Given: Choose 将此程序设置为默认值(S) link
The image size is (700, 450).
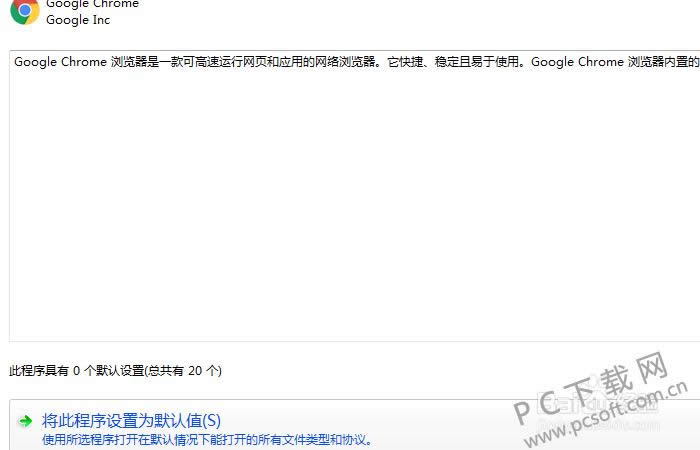Looking at the screenshot, I should (131, 421).
